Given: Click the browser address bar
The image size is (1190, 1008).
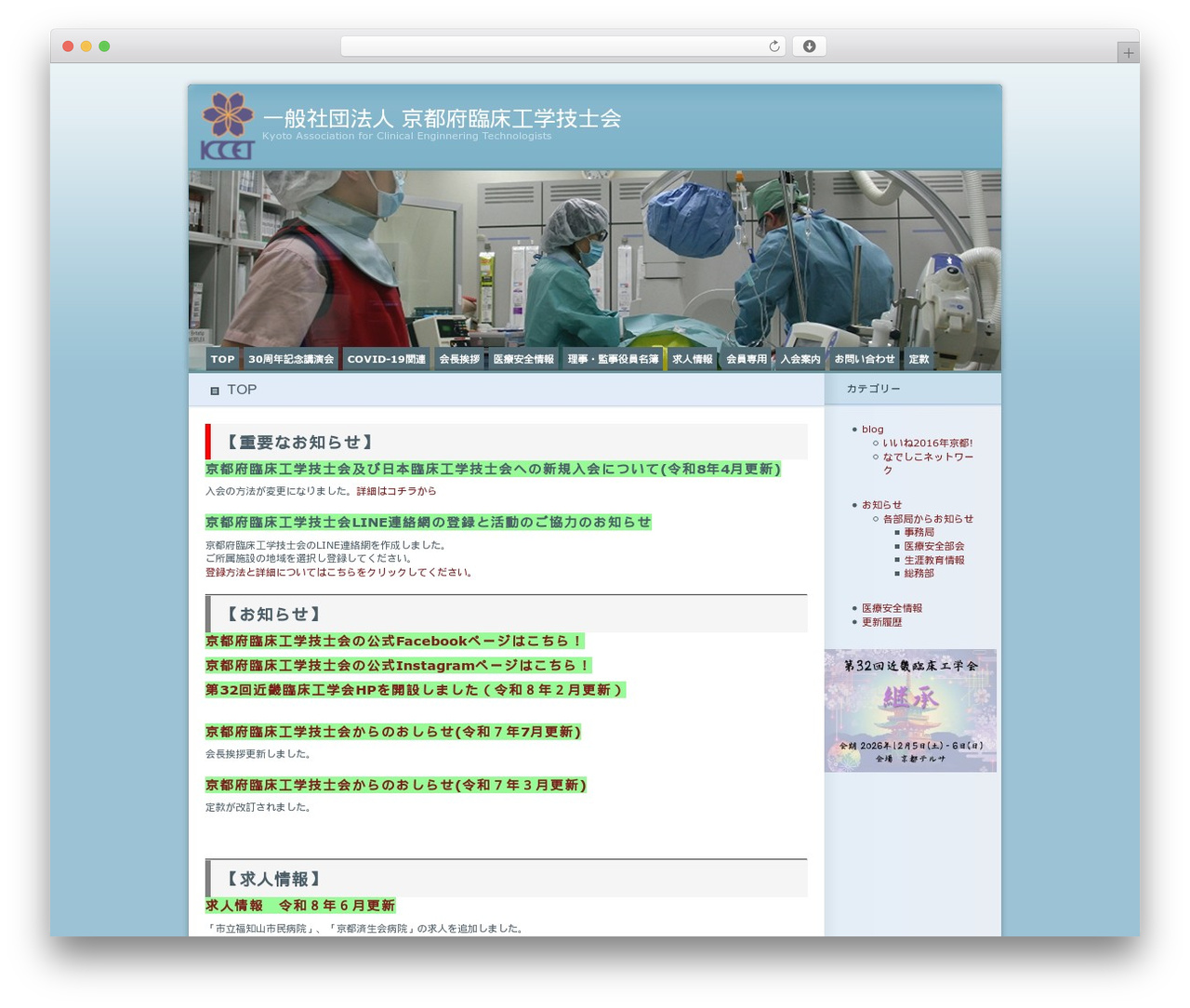Looking at the screenshot, I should [562, 46].
